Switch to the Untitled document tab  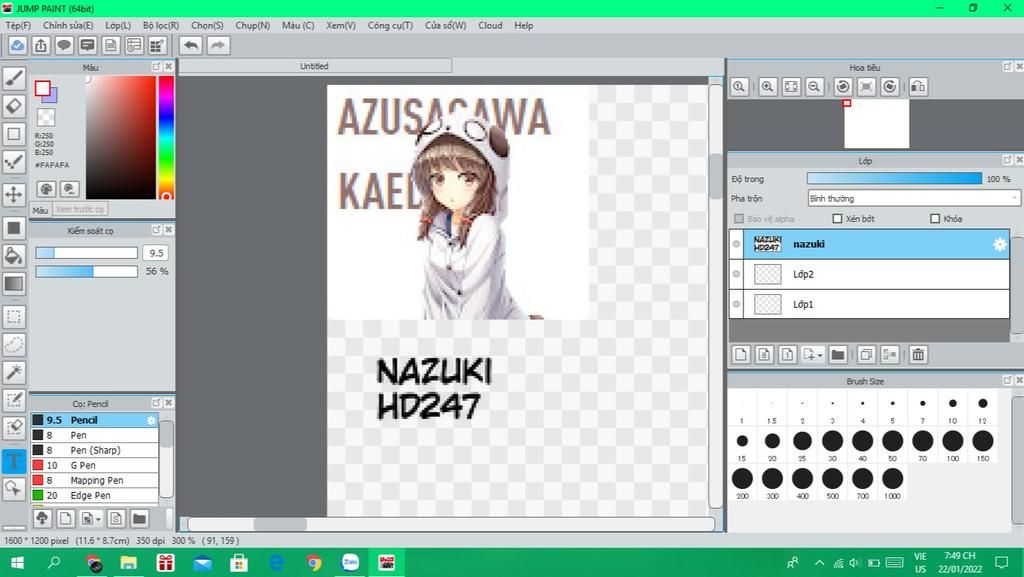tap(314, 66)
